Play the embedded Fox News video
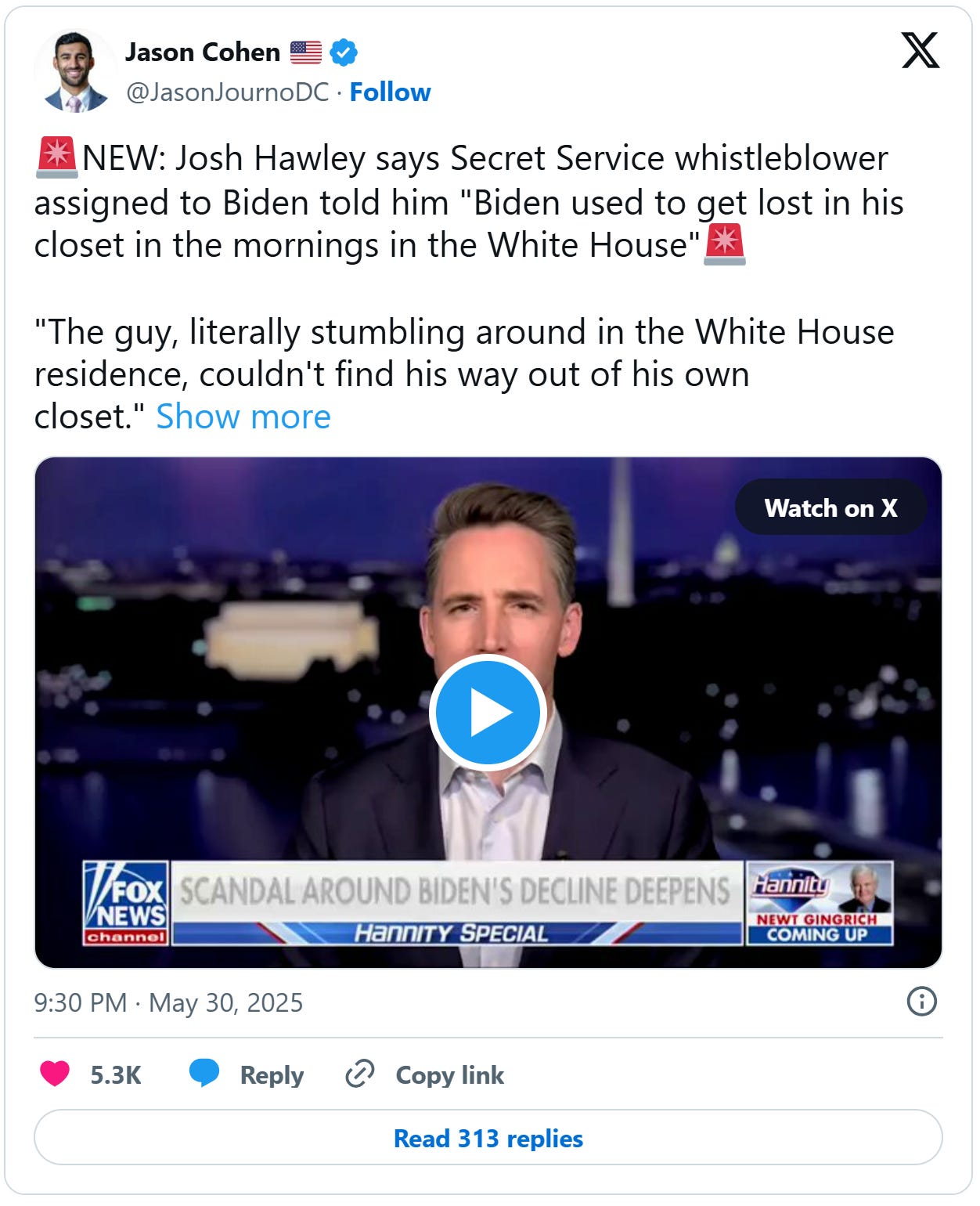The height and width of the screenshot is (1206, 980). tap(488, 713)
